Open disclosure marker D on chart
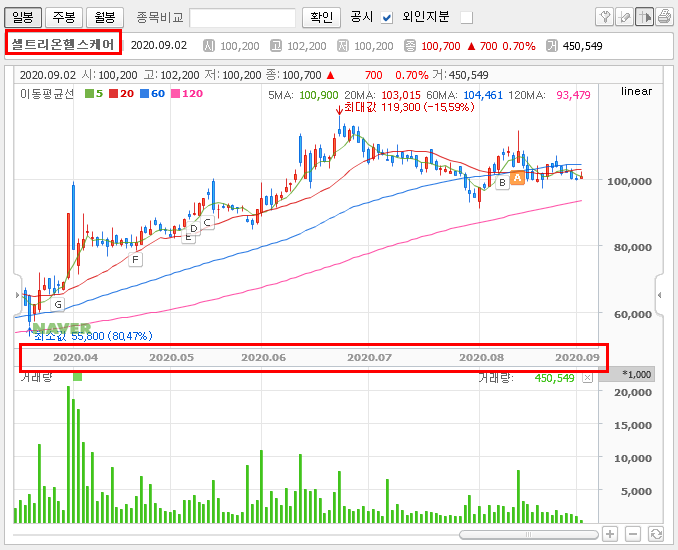Screen dimensions: 678x550 tap(194, 228)
